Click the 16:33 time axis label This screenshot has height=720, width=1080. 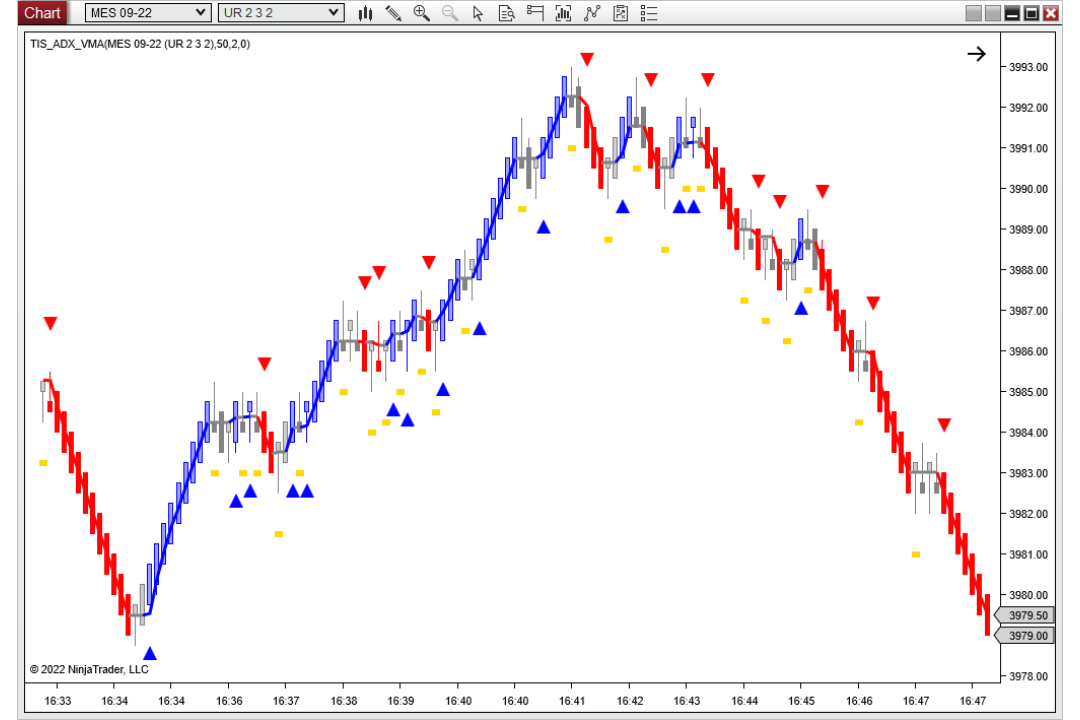(57, 701)
